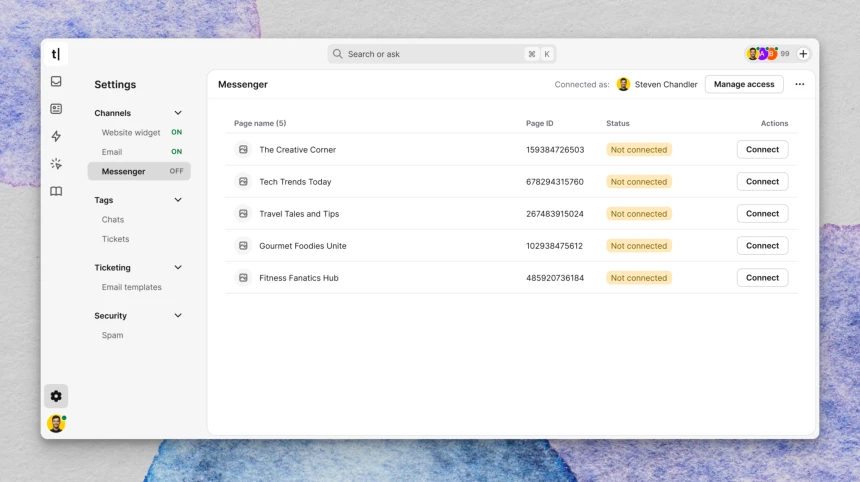860x482 pixels.
Task: Collapse the Channels section chevron
Action: tap(178, 113)
